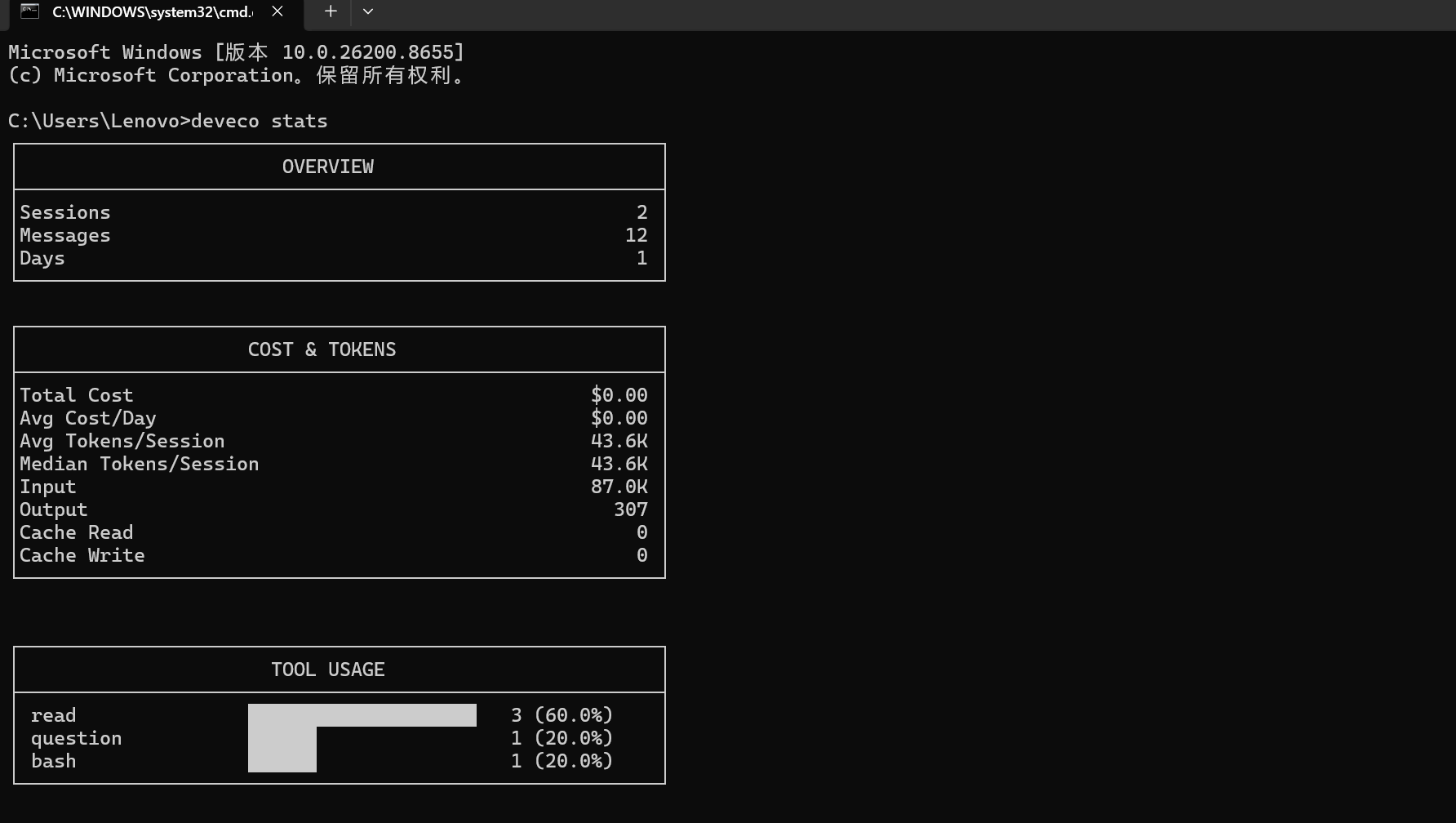
Task: Open a new terminal tab
Action: (x=330, y=11)
